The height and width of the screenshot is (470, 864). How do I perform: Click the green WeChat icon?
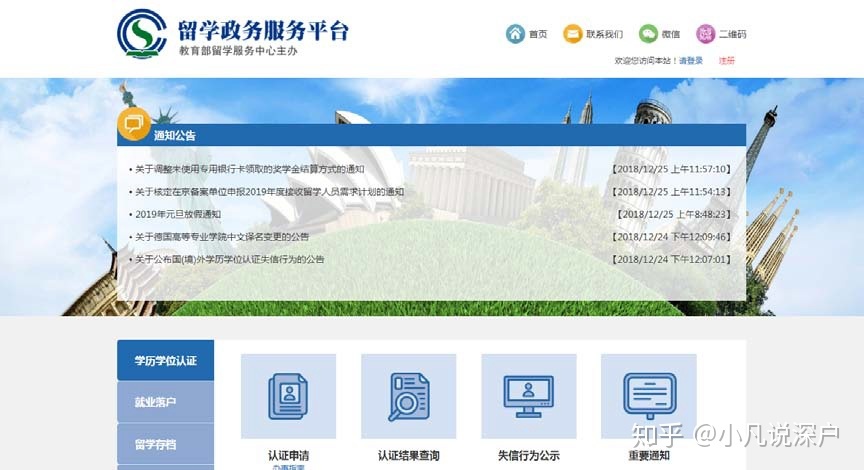[648, 34]
